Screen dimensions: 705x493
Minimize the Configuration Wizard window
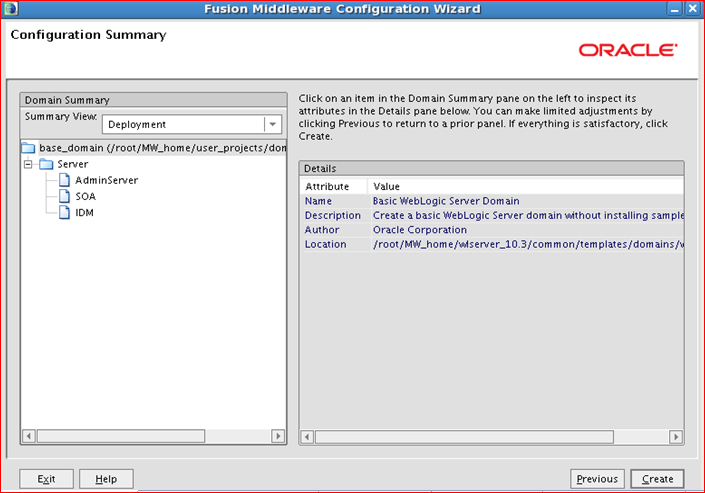[674, 9]
